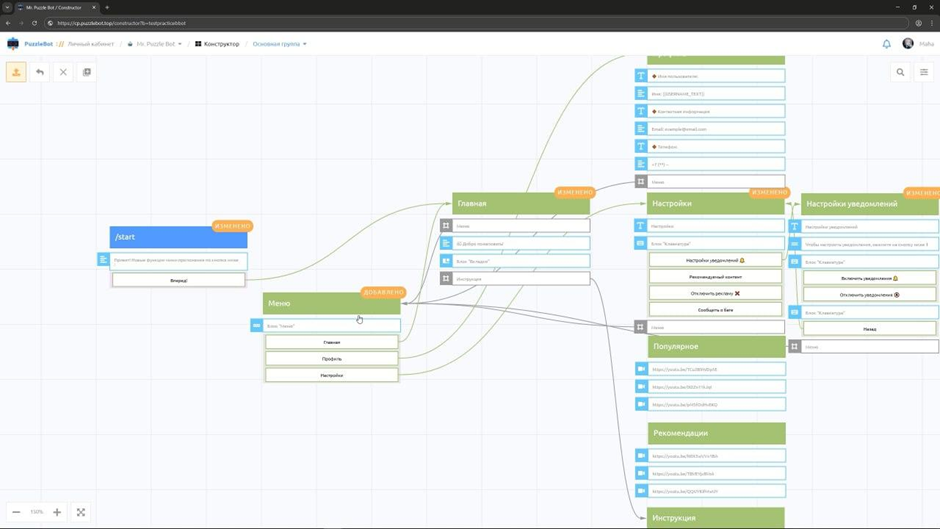Click the Вперед! button in /start block
Screen dimensions: 940x529
pyautogui.click(x=178, y=281)
